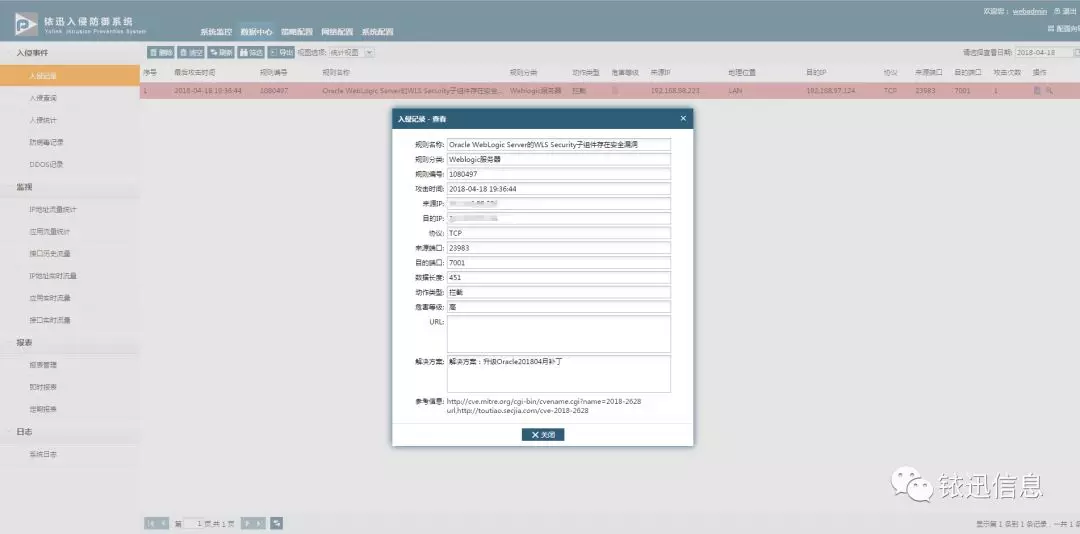Go to the last page of results
Viewport: 1080px width, 534px height.
coord(260,524)
